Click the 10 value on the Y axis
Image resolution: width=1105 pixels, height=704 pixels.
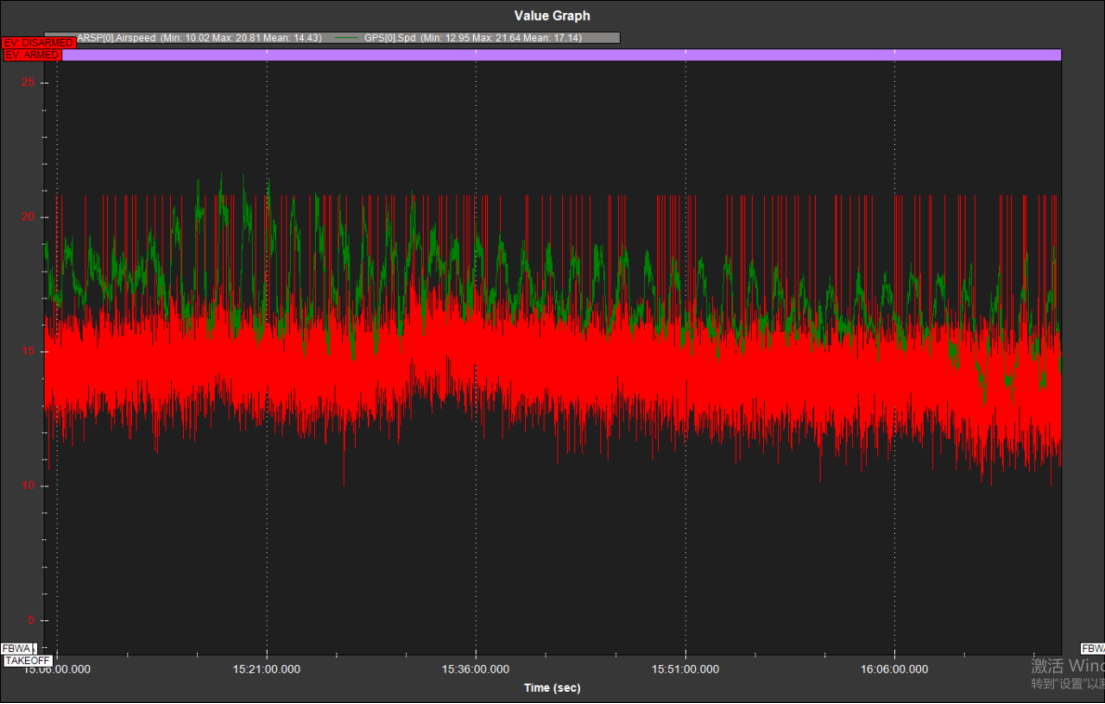28,486
